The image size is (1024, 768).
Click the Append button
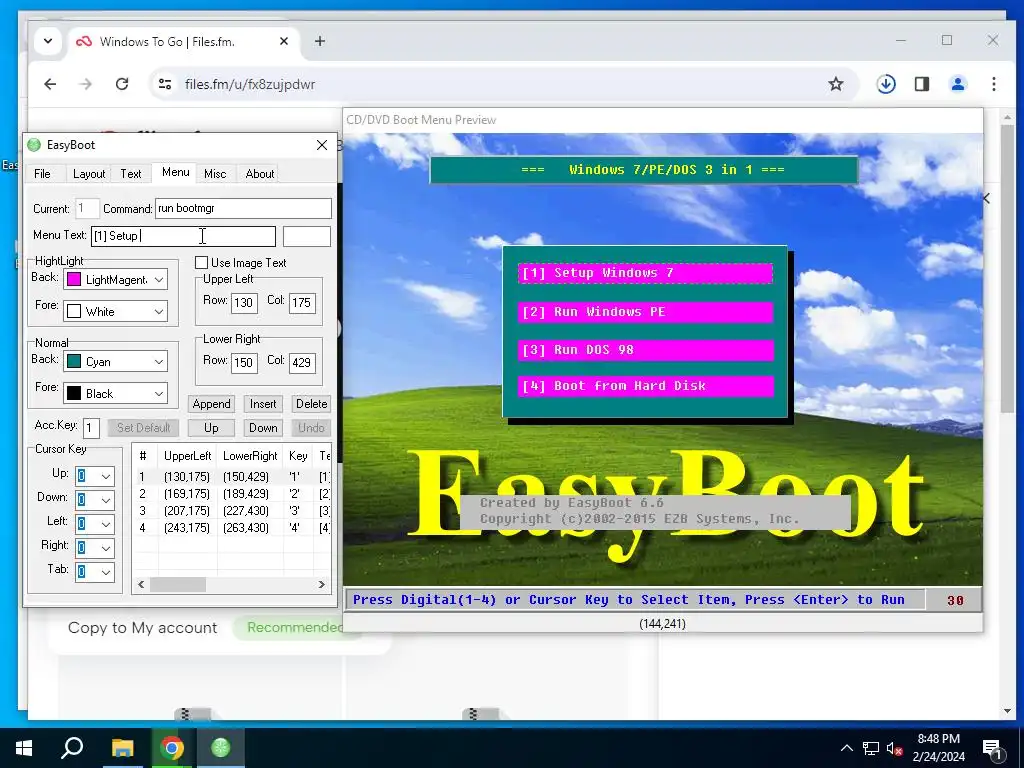[211, 404]
